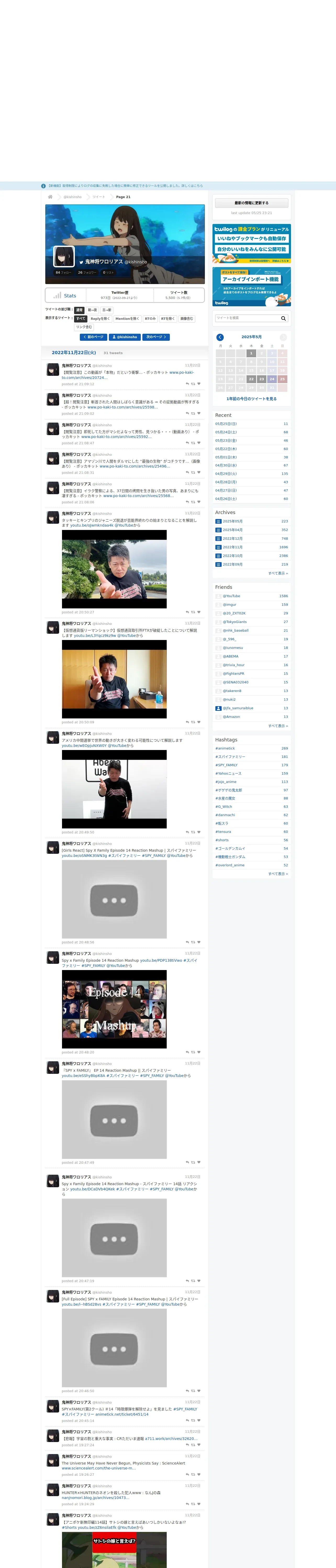This screenshot has height=1568, width=336.
Task: Switch sort order to 朝→夜
Action: (x=92, y=310)
